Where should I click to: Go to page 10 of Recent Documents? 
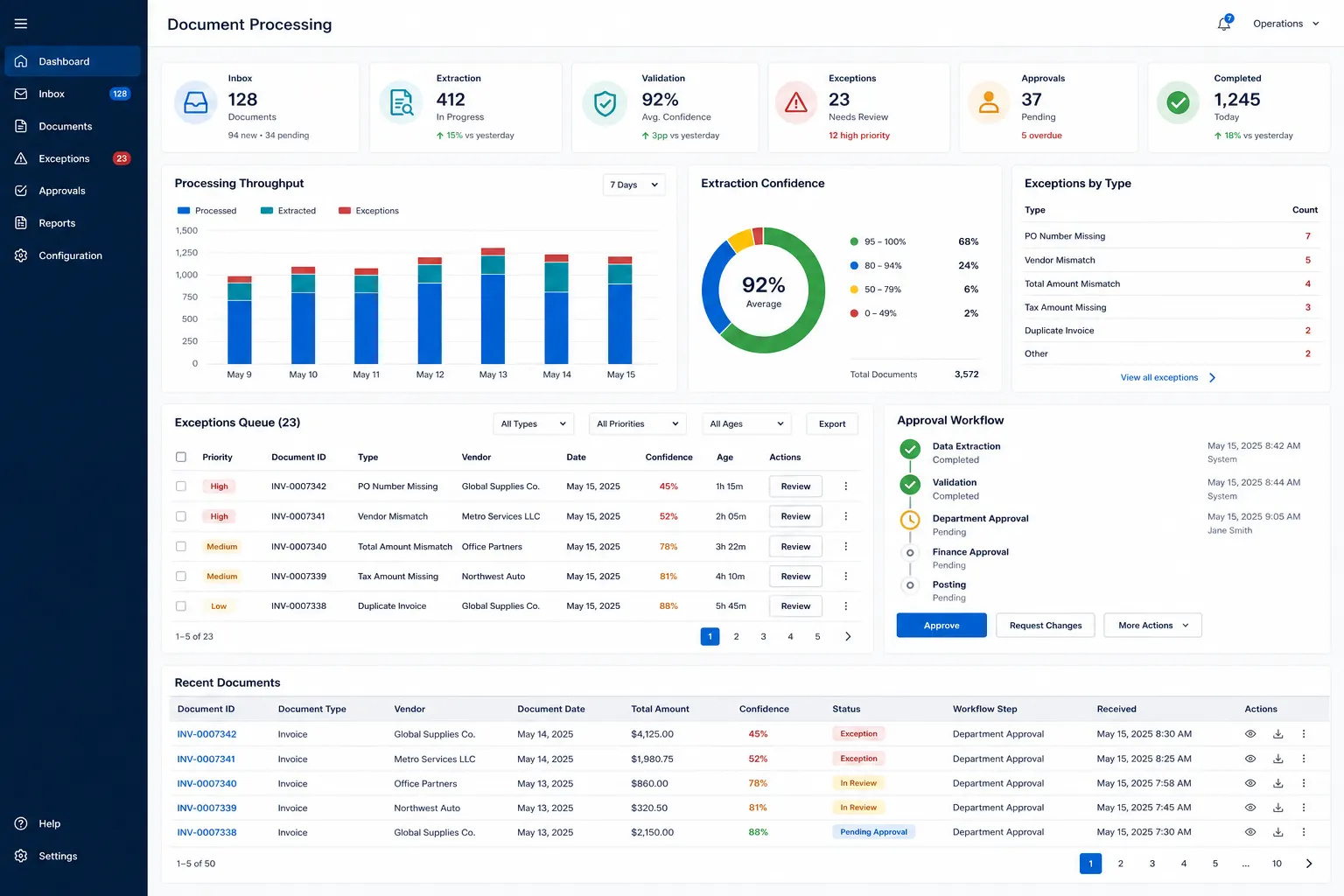click(1277, 864)
